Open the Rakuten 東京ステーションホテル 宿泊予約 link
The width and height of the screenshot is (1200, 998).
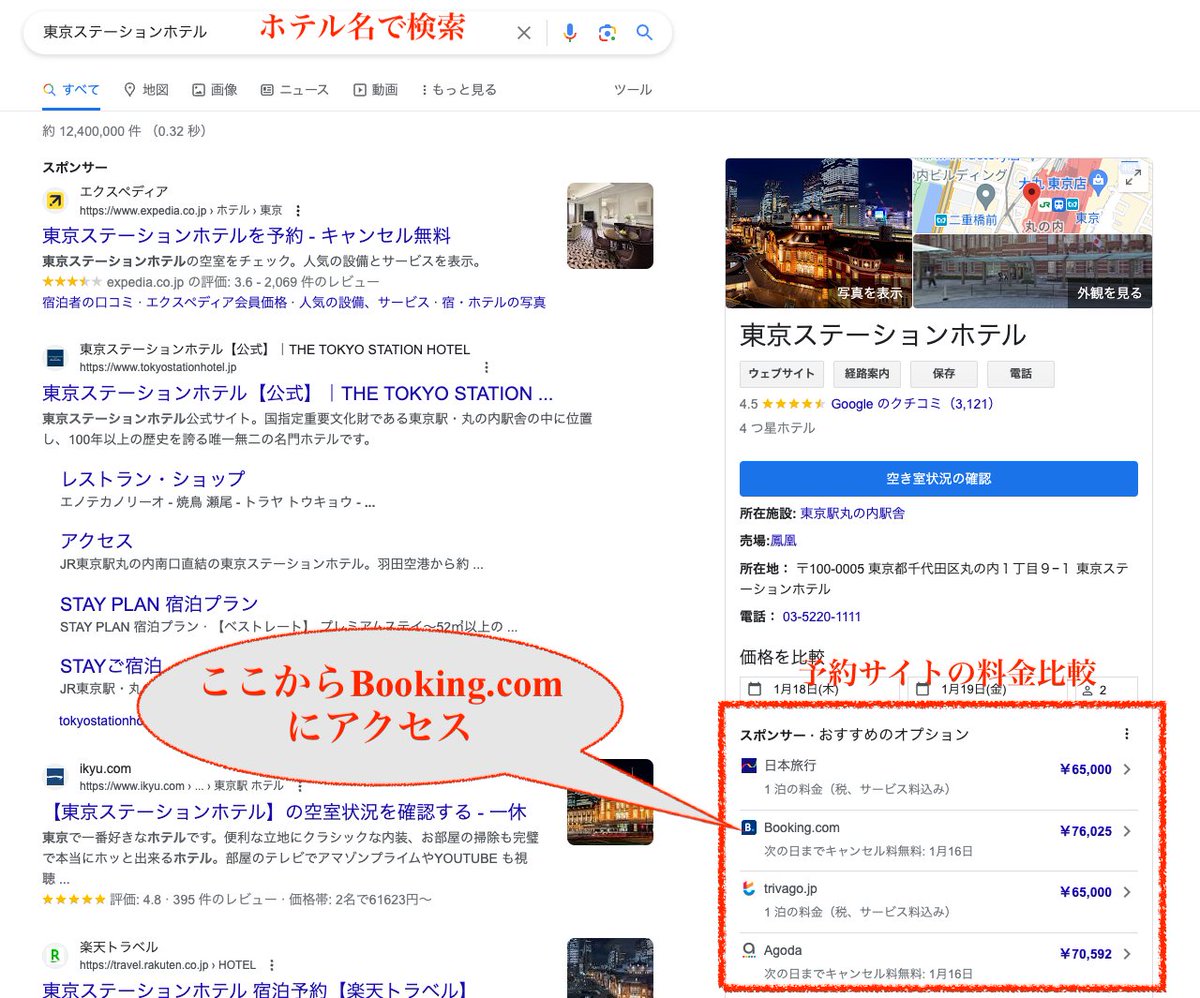coord(255,989)
